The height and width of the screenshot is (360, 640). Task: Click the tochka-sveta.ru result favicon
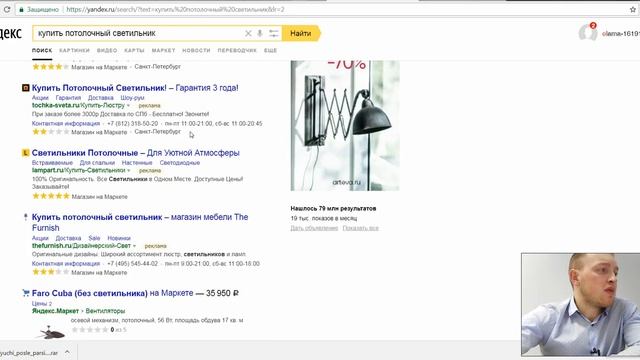pyautogui.click(x=25, y=88)
